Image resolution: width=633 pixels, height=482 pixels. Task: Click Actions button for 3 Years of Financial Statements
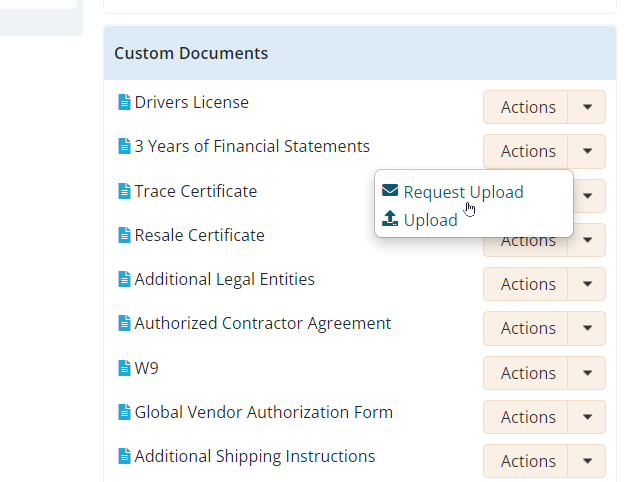pyautogui.click(x=526, y=151)
